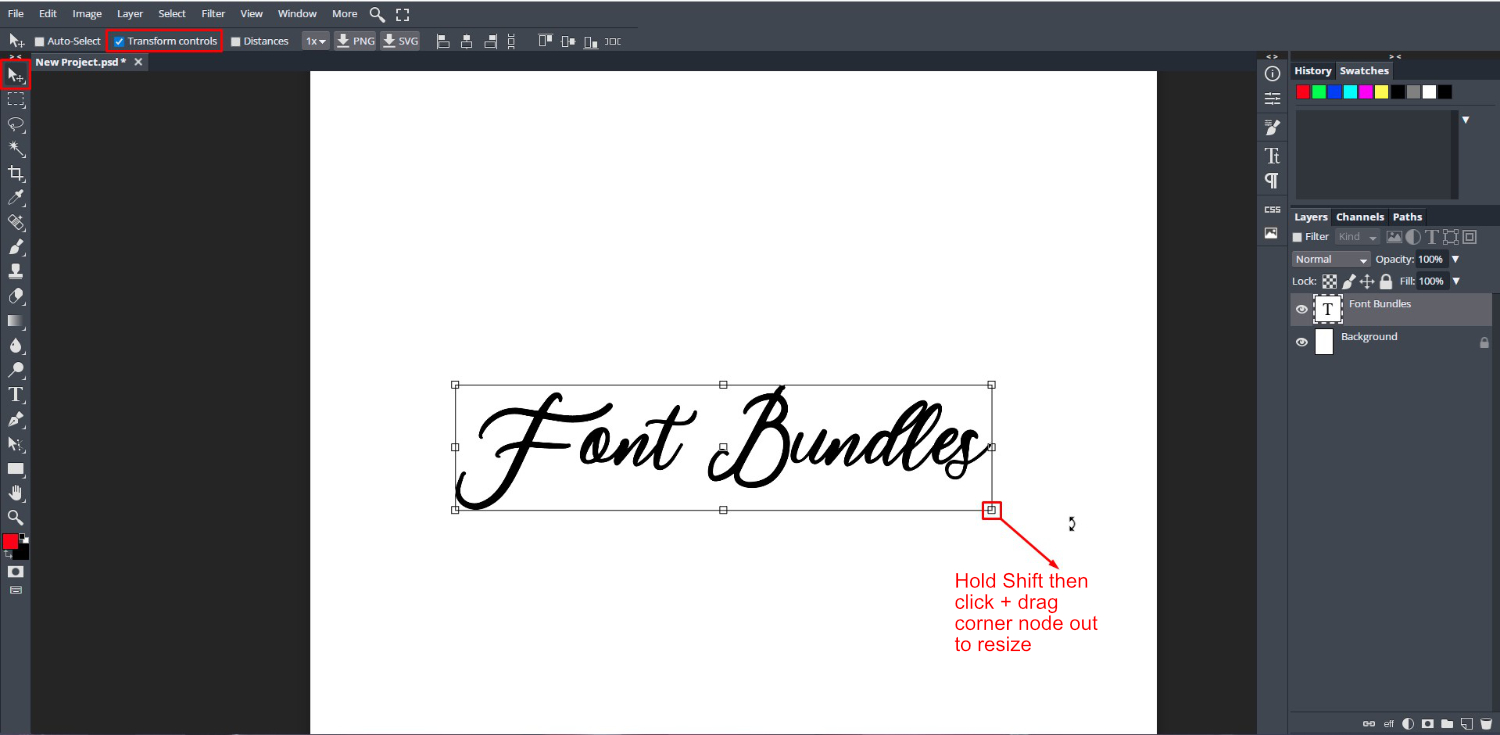Select the Brush tool
The height and width of the screenshot is (735, 1500).
click(x=16, y=247)
